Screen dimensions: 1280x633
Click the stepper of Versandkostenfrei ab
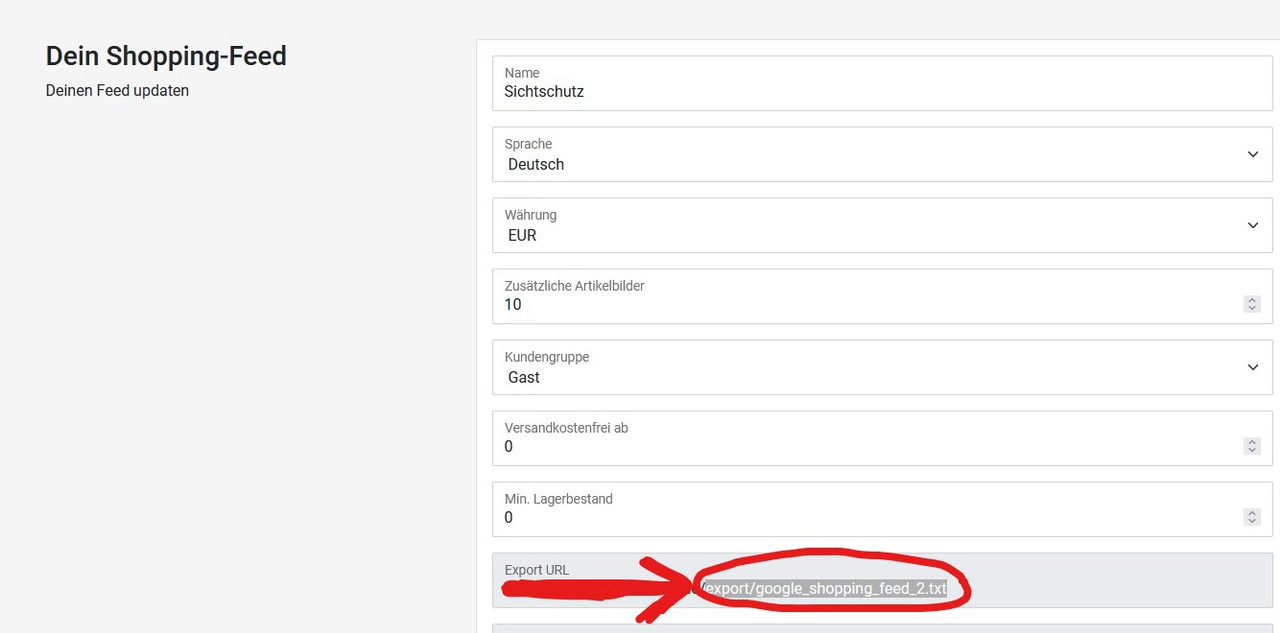pos(1252,446)
